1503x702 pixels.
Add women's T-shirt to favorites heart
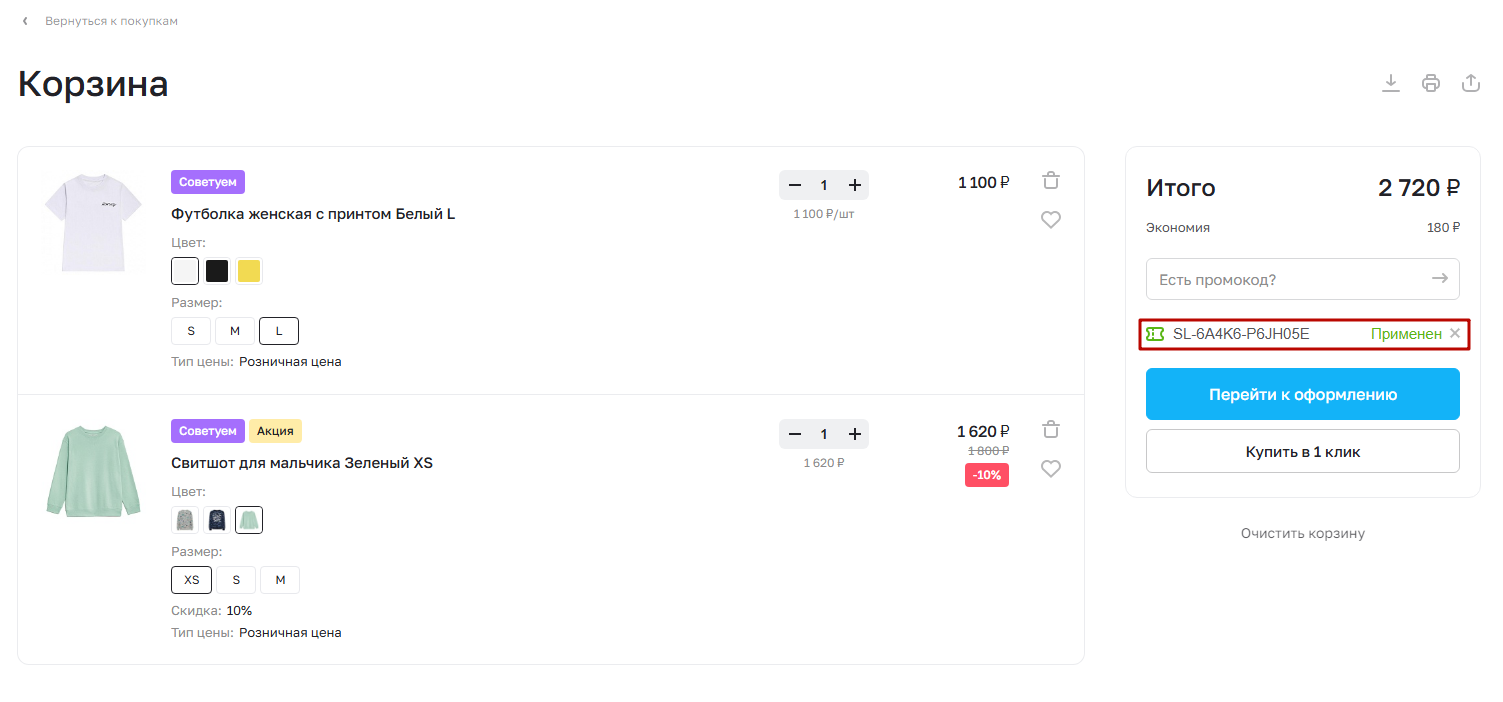(1050, 220)
